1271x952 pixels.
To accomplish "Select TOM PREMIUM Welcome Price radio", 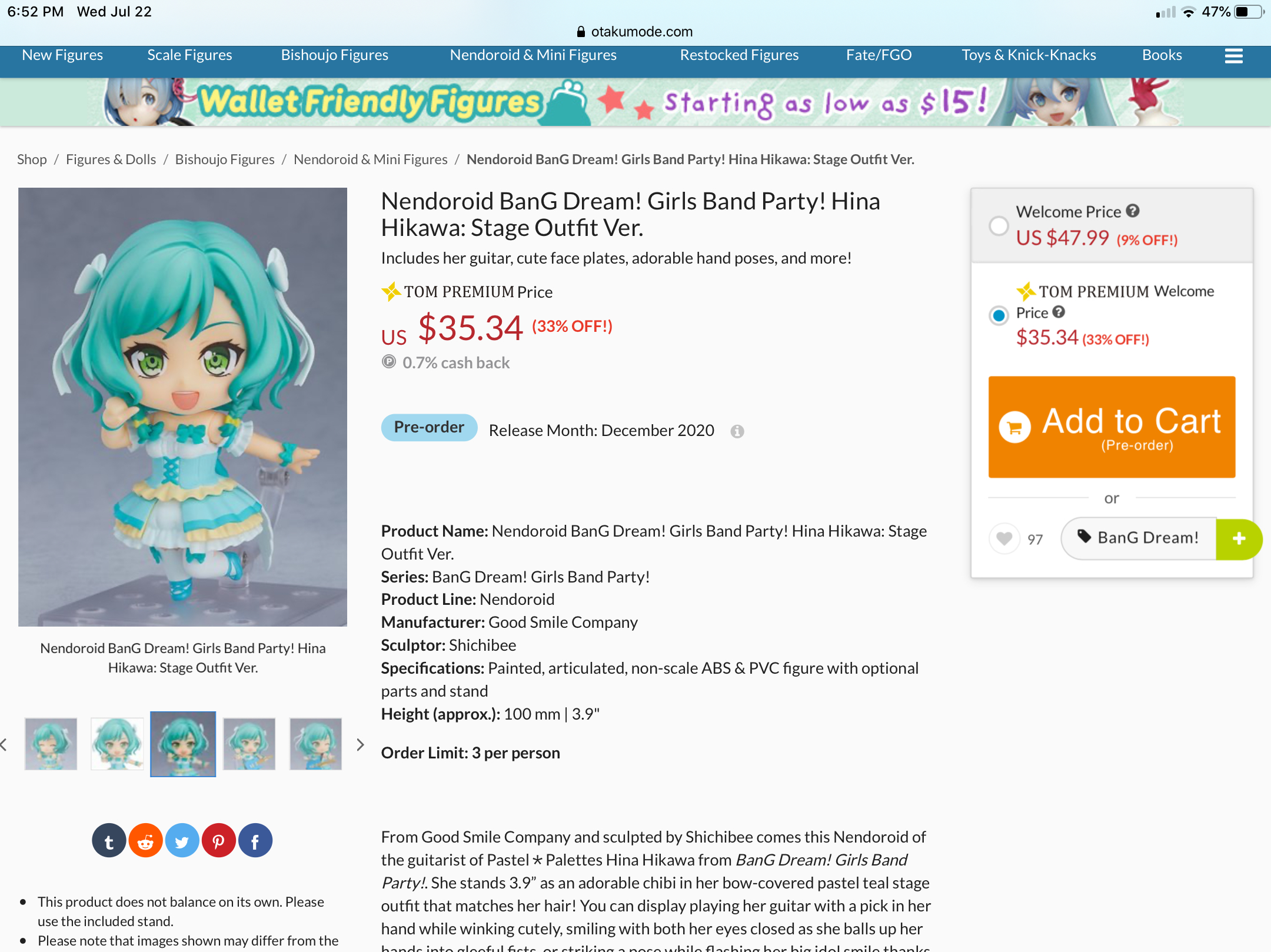I will tap(999, 315).
